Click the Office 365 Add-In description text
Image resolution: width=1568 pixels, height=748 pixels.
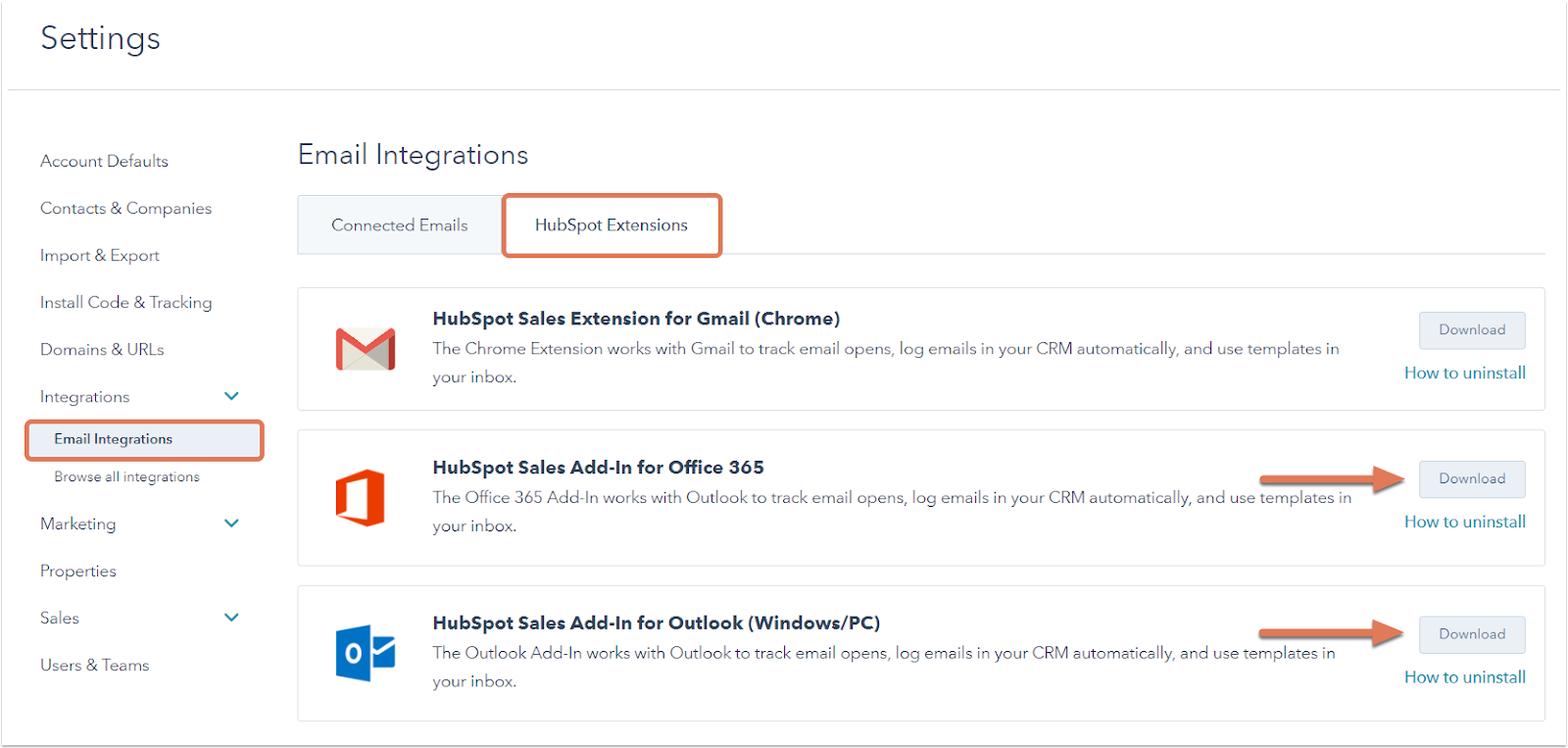pos(892,512)
